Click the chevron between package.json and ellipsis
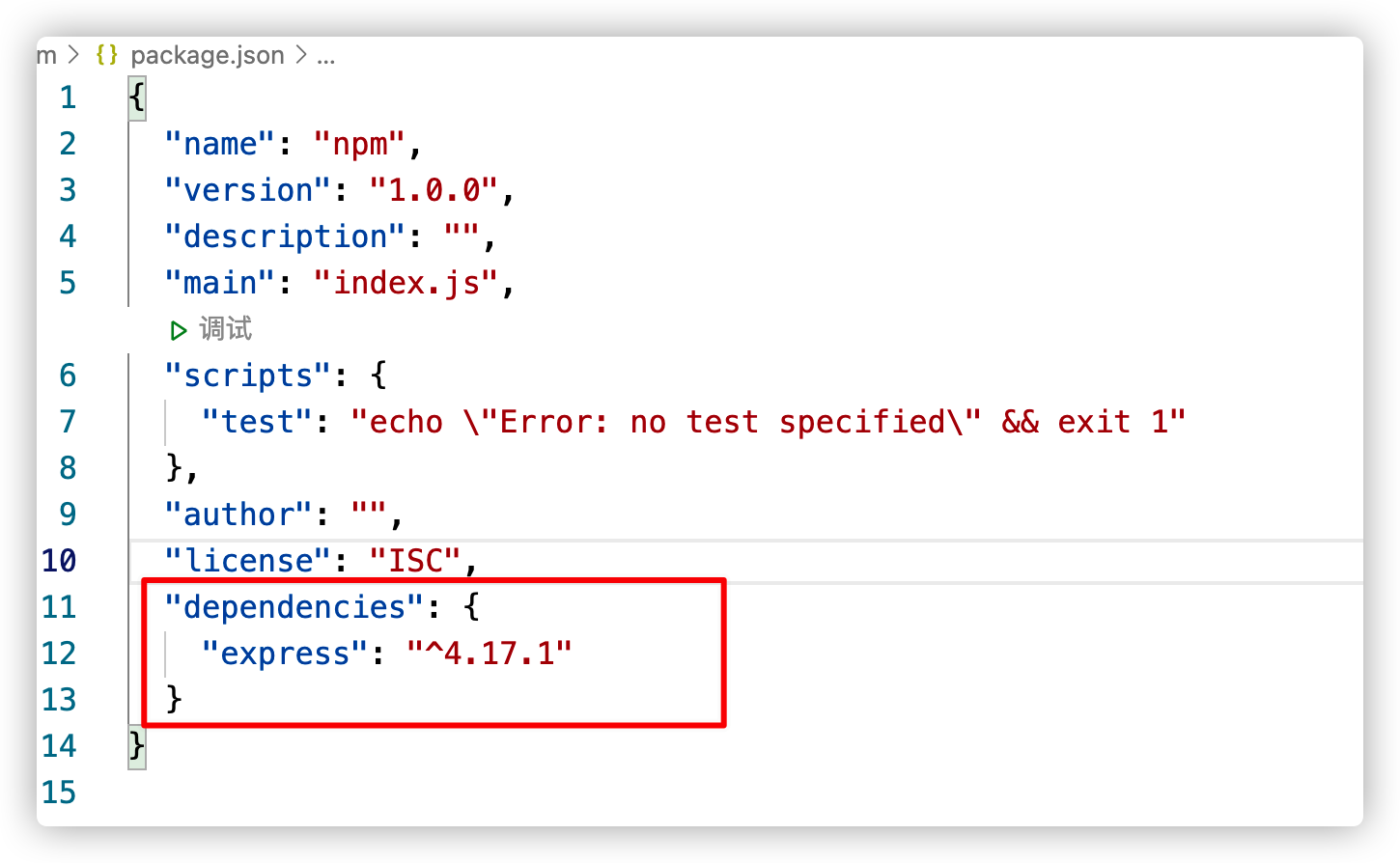 300,56
